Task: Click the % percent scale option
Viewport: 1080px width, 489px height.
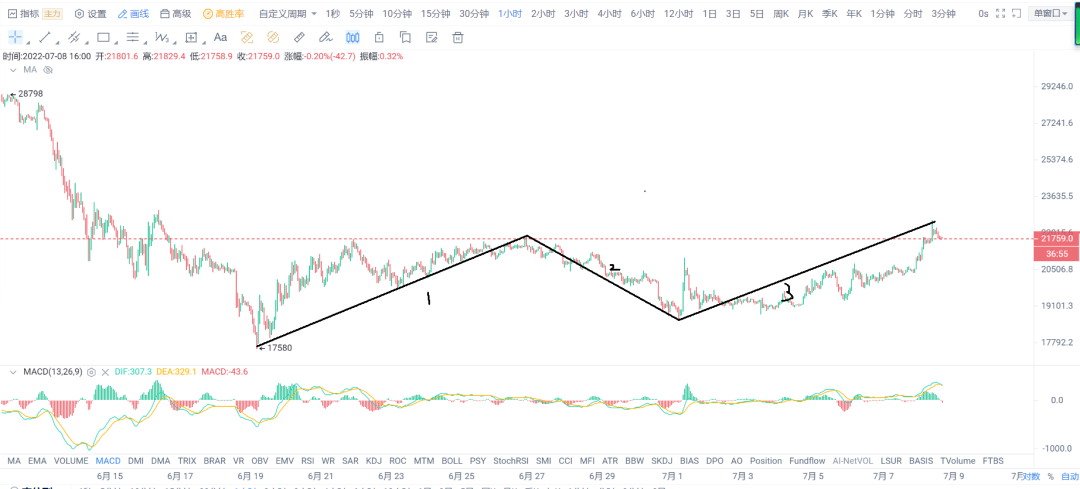Action: pyautogui.click(x=1050, y=476)
